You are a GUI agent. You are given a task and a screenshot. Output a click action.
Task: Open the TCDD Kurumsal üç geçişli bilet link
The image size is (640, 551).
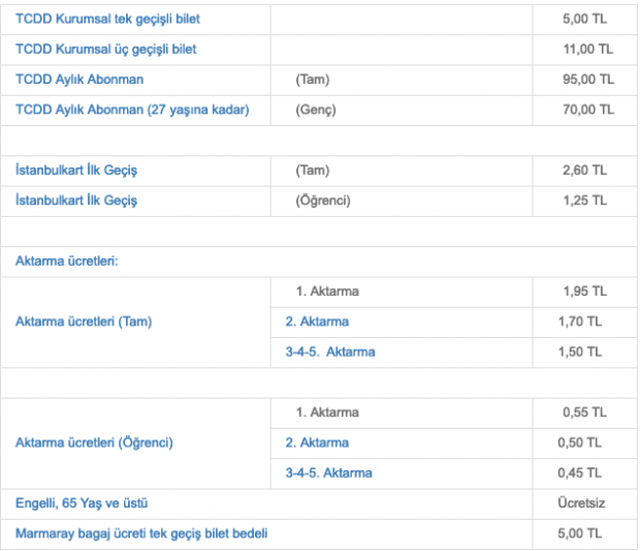tap(106, 48)
